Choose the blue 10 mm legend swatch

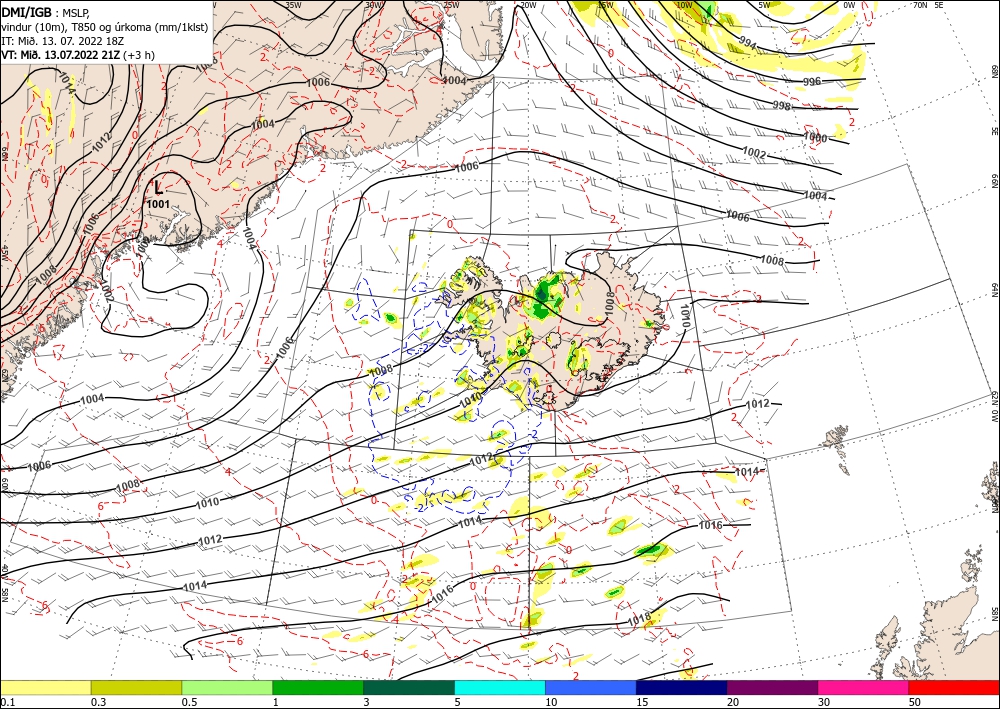click(591, 687)
